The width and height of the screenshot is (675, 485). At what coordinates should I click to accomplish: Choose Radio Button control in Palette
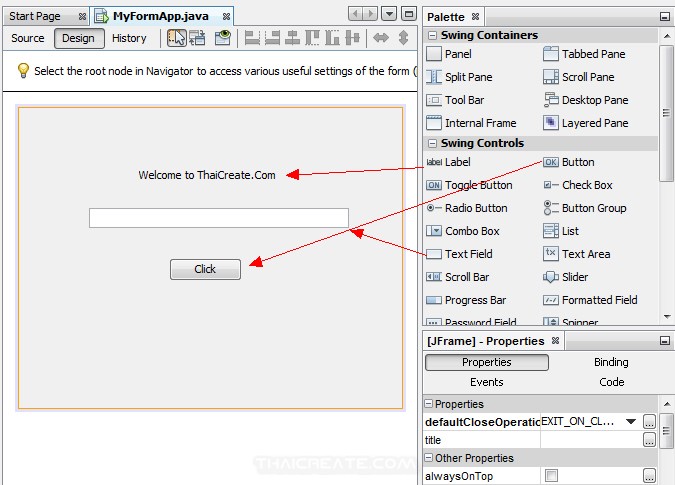click(467, 208)
